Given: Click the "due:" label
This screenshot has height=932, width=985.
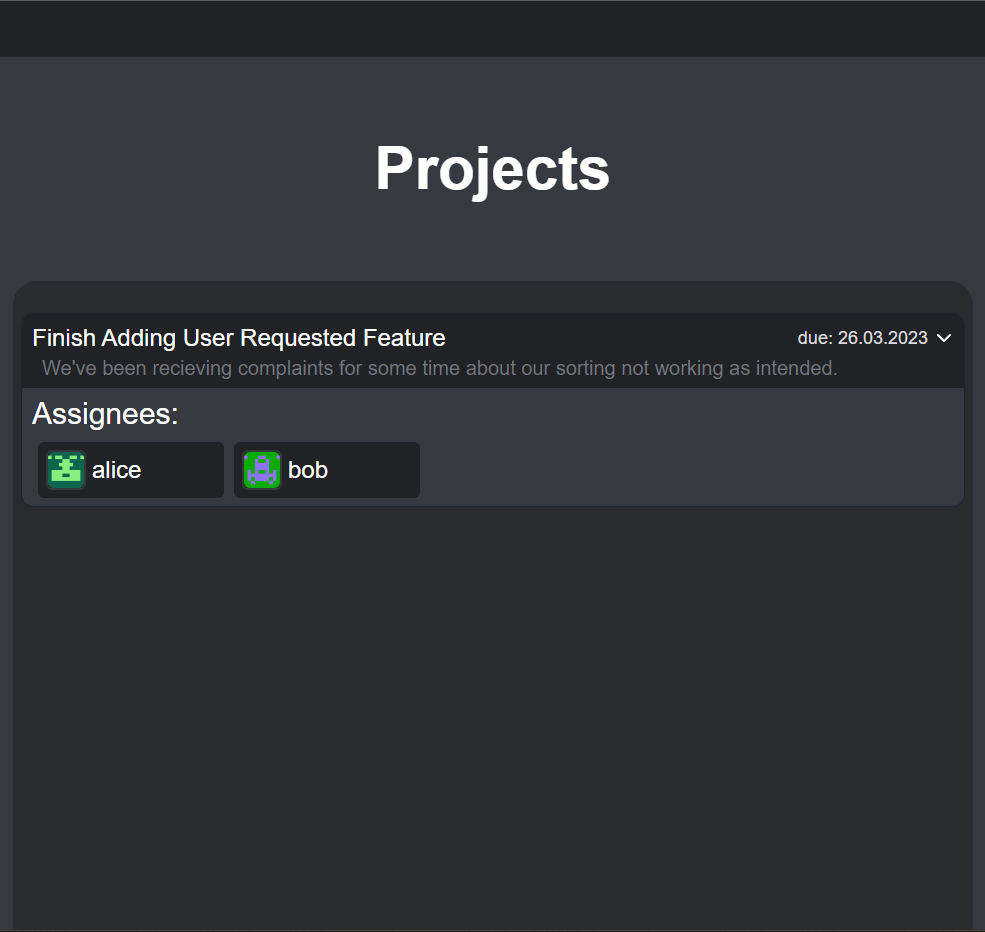Looking at the screenshot, I should click(815, 338).
